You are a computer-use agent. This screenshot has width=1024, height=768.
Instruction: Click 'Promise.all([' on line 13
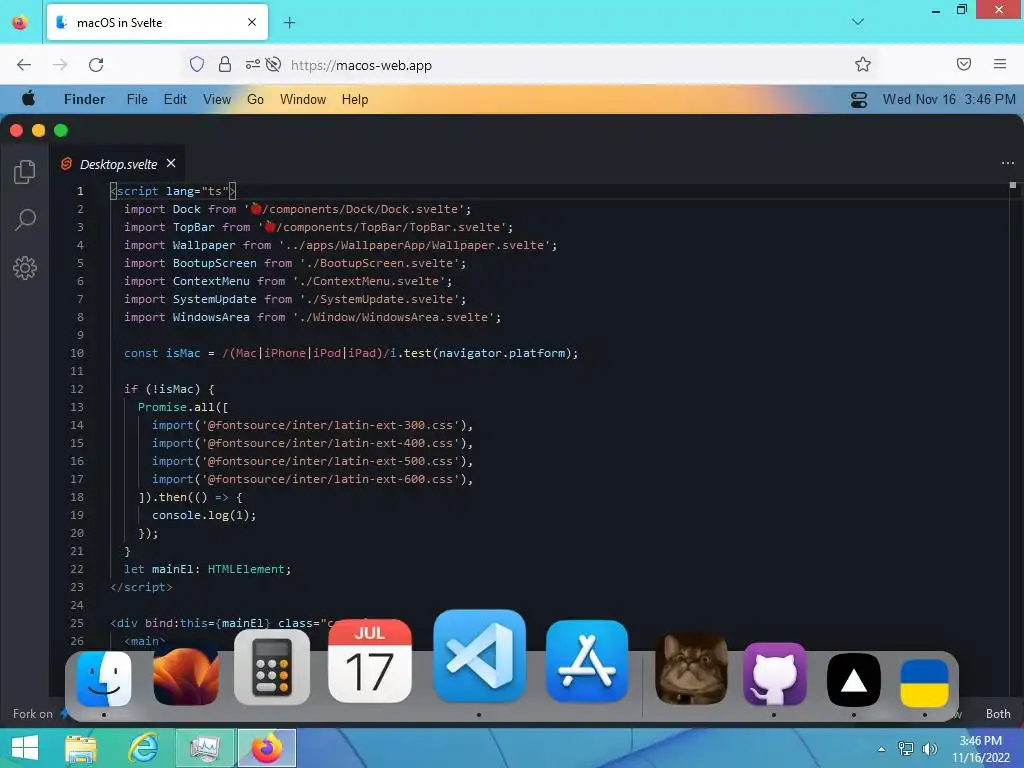(x=183, y=407)
